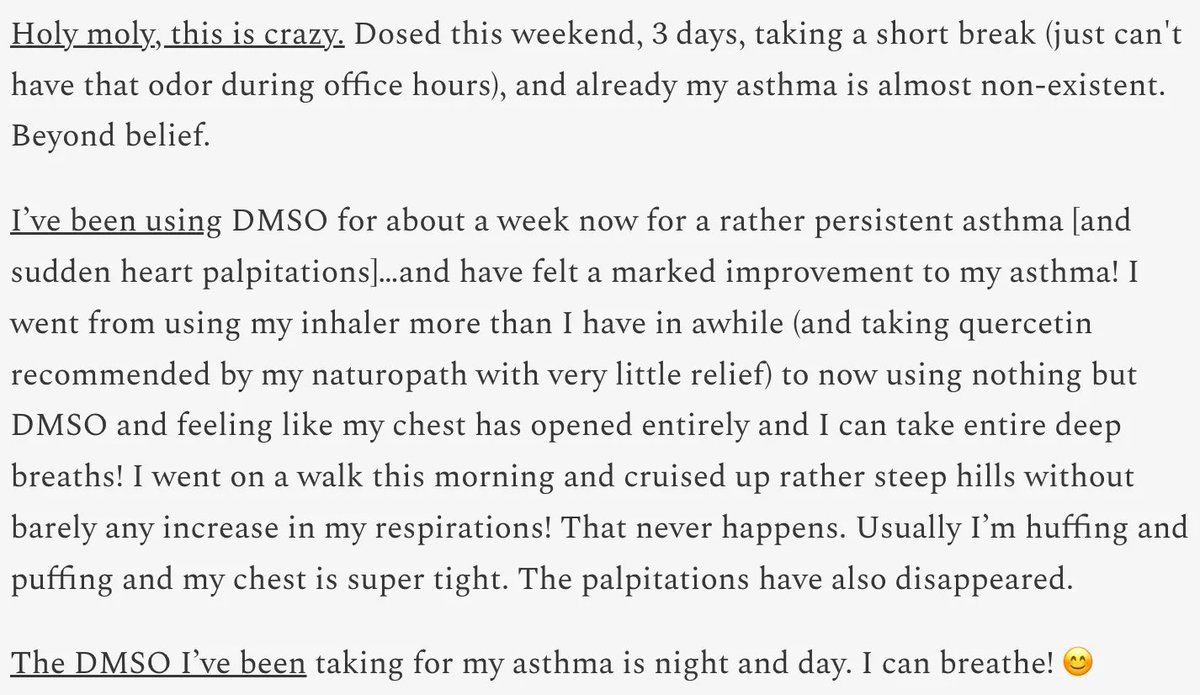This screenshot has width=1200, height=695.
Task: Open the "Holy moly, this is crazy." link
Action: pos(179,38)
